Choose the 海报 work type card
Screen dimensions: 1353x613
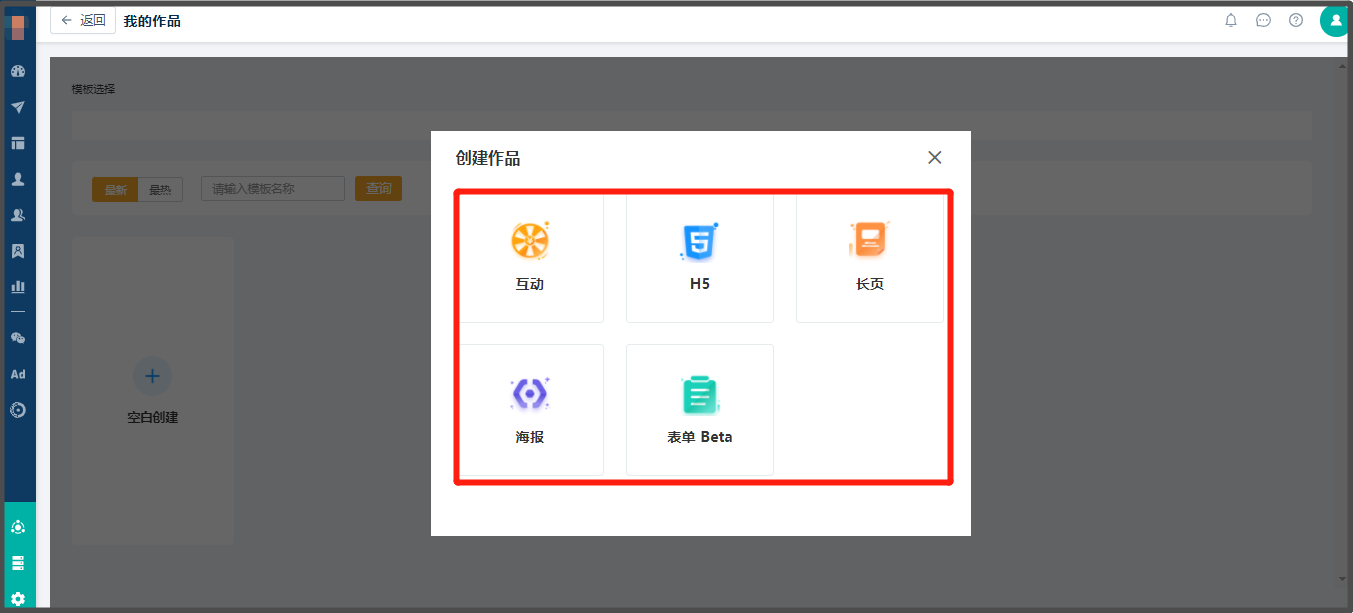pyautogui.click(x=531, y=410)
